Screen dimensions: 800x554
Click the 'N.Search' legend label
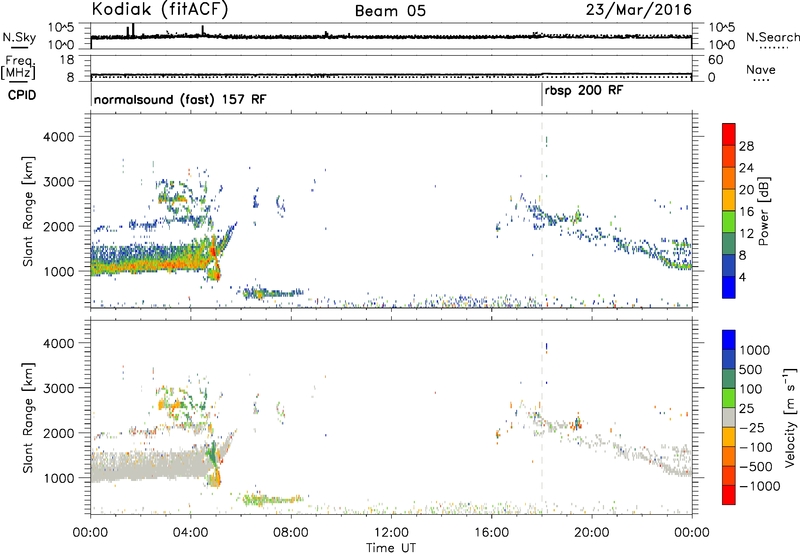(x=772, y=37)
